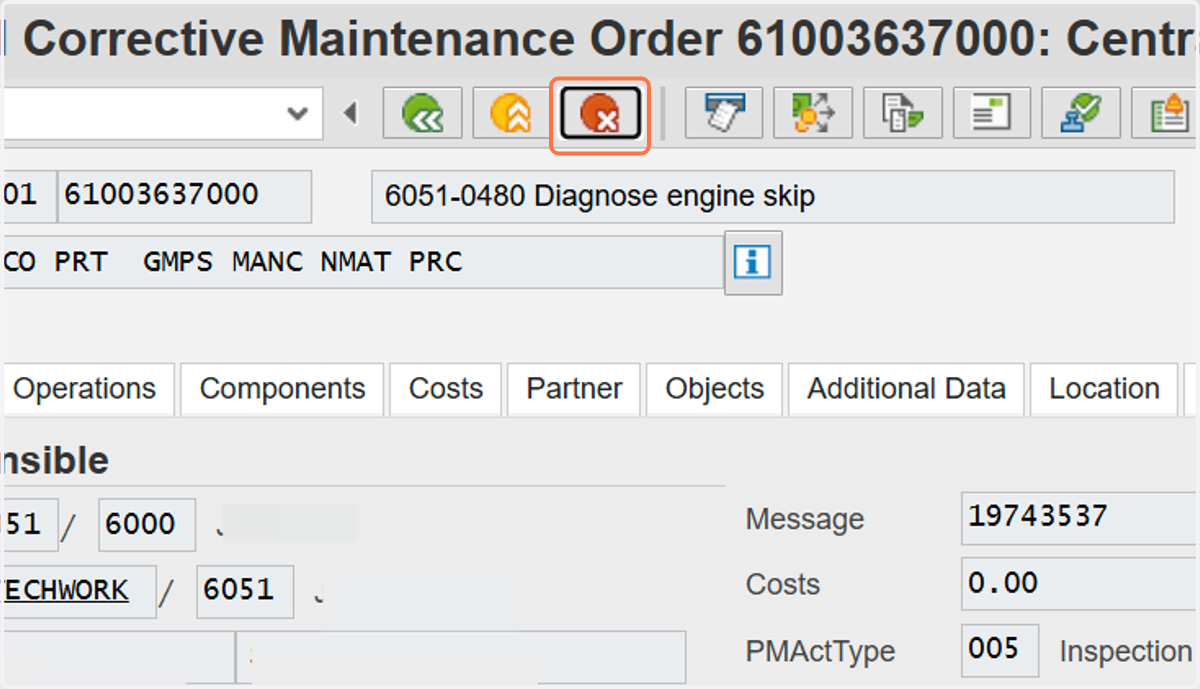Go to the Partner tab
The height and width of the screenshot is (689, 1200).
click(575, 389)
